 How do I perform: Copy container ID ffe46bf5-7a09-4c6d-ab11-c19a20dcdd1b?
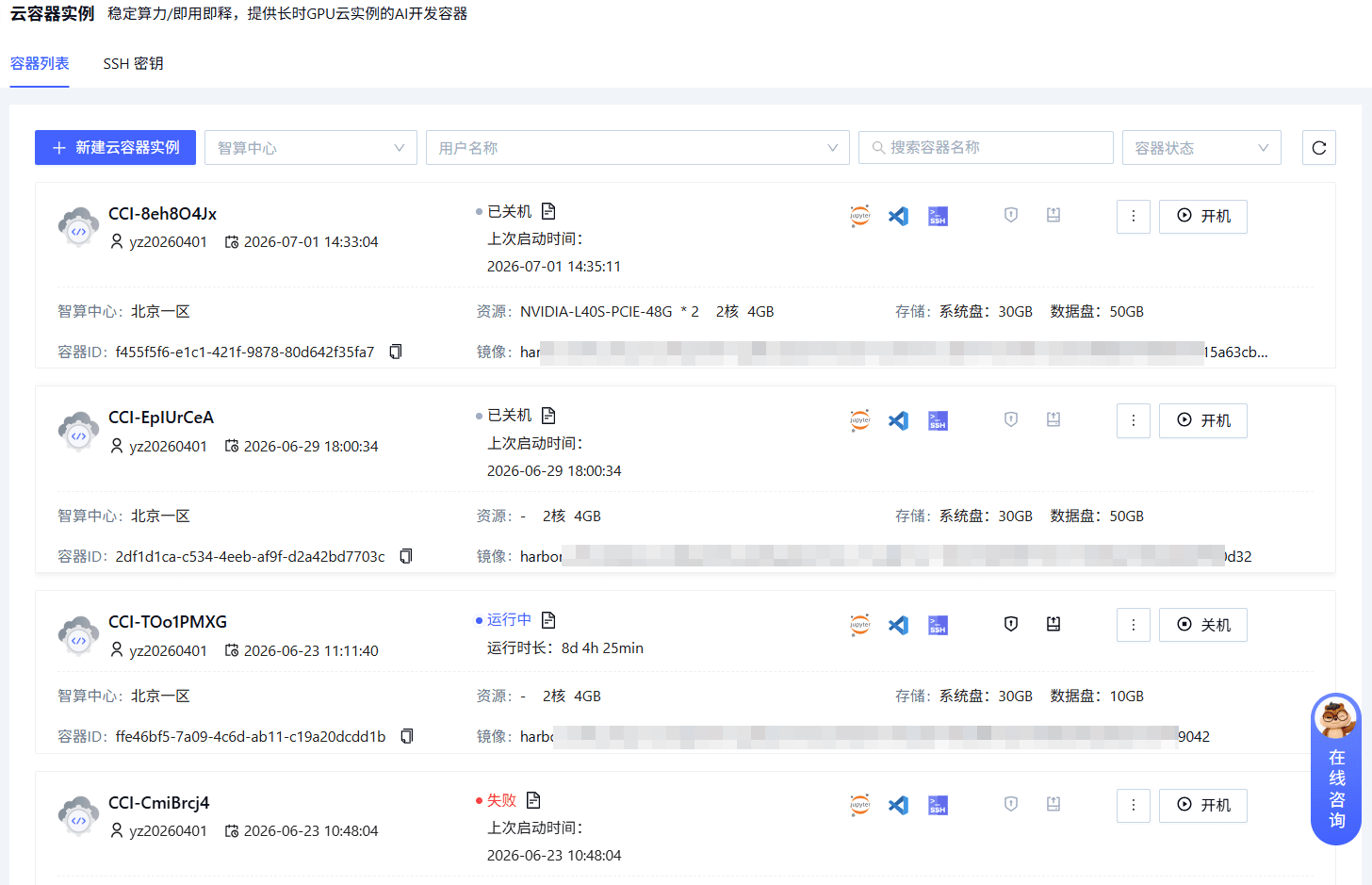[407, 736]
